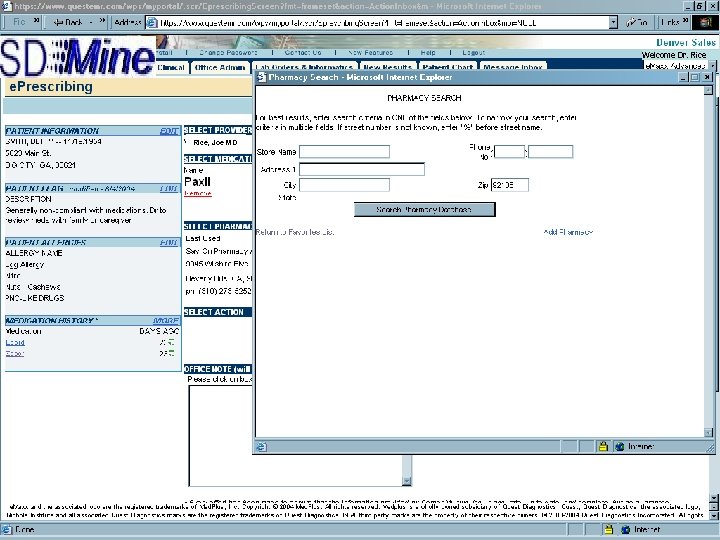Screen dimensions: 720x540
Task: Open the File menu
Action: tap(19, 22)
